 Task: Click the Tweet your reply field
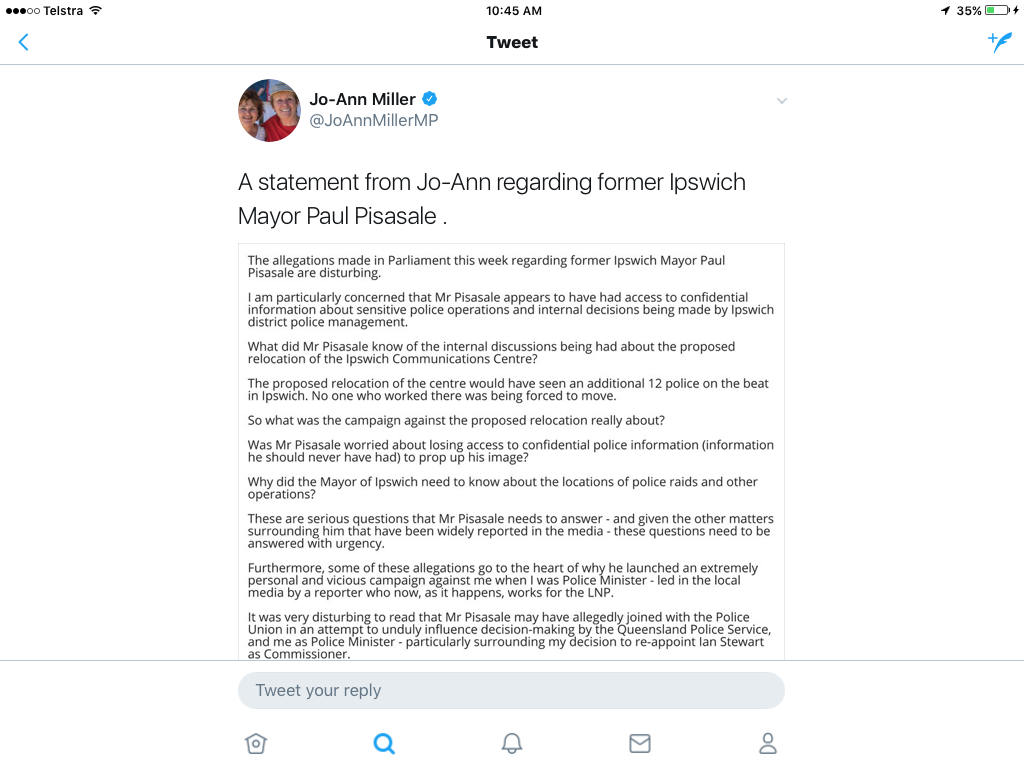tap(511, 690)
